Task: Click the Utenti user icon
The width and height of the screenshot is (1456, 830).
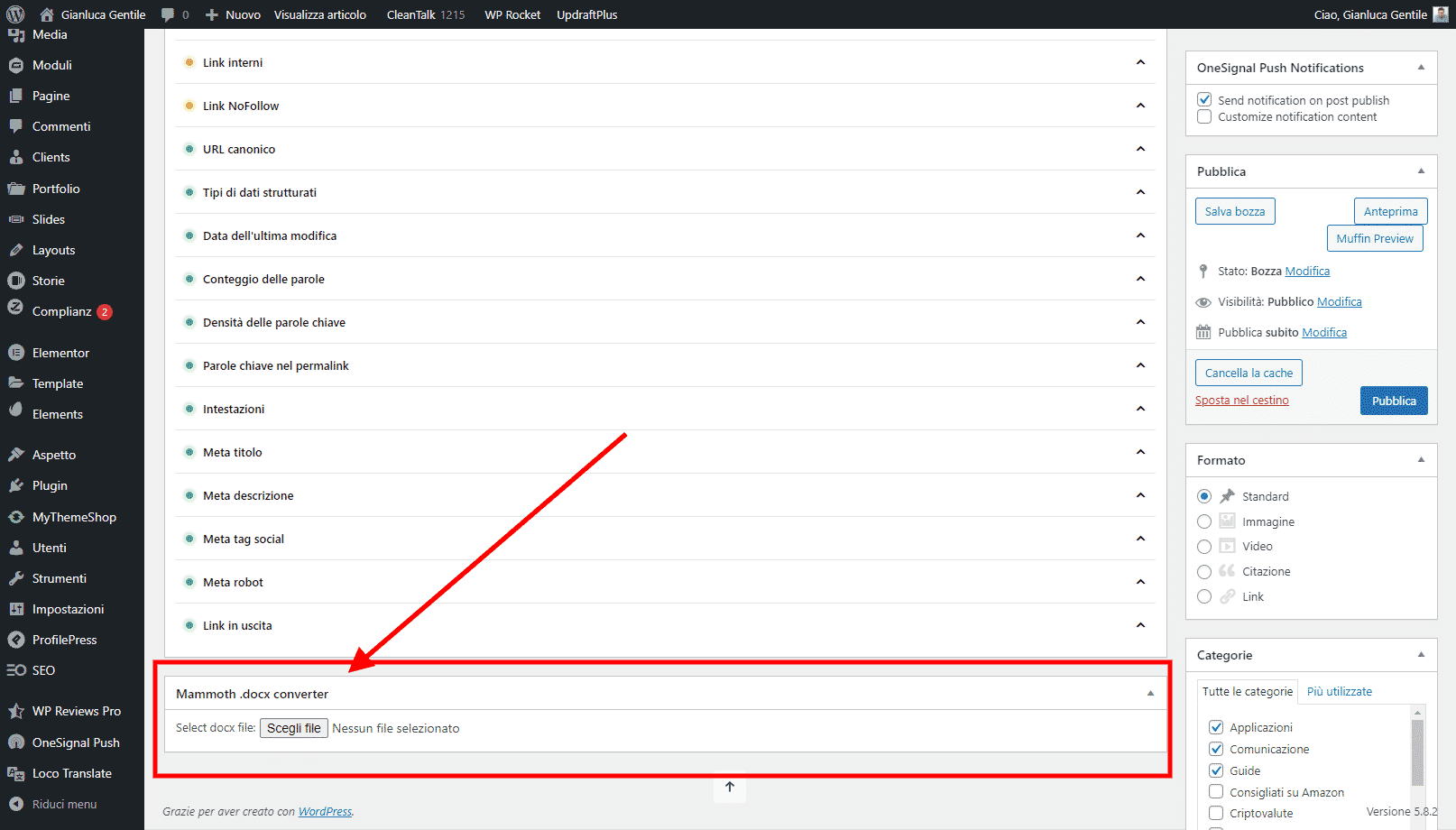Action: click(x=15, y=548)
